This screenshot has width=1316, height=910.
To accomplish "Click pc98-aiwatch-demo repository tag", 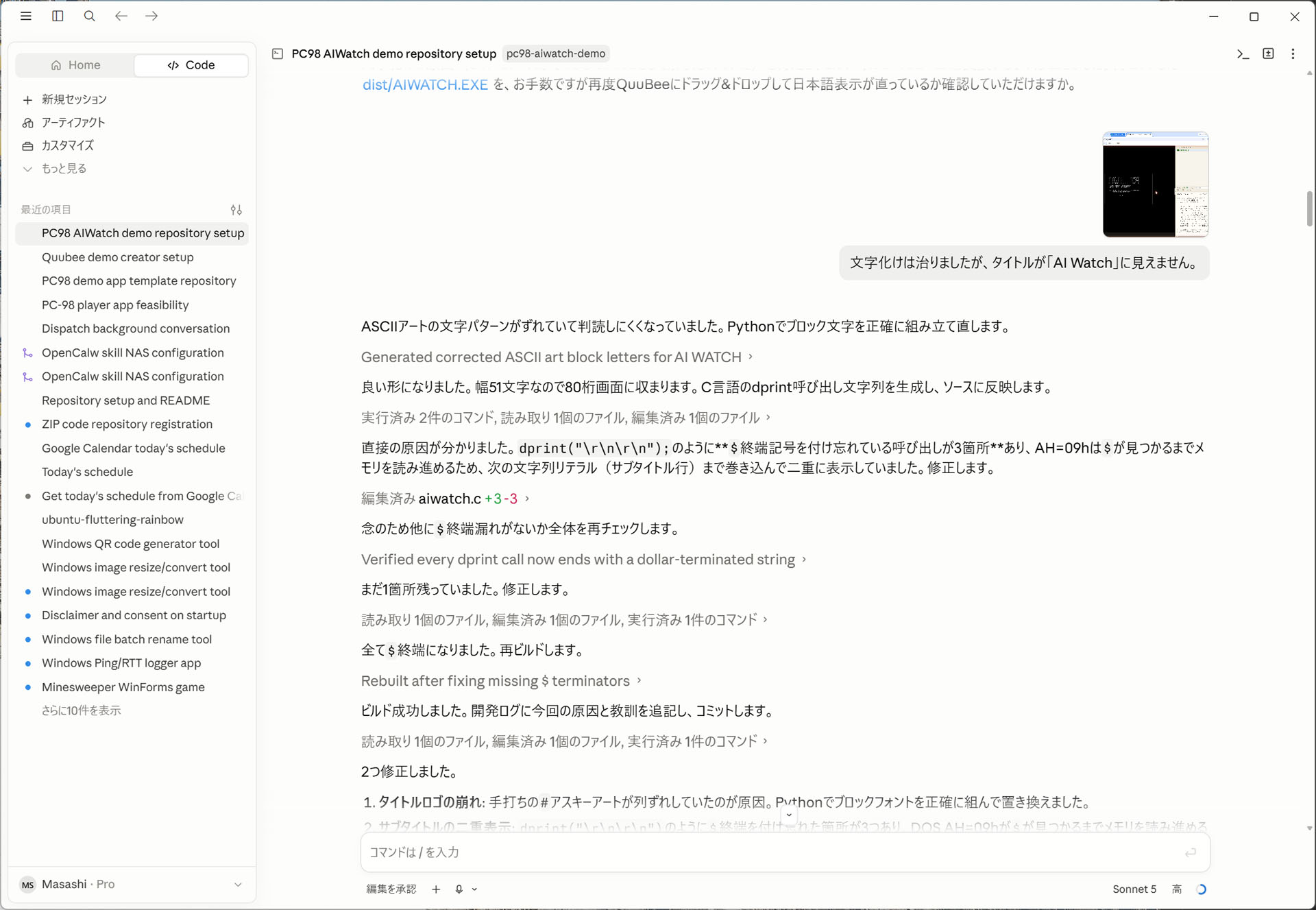I will (556, 53).
